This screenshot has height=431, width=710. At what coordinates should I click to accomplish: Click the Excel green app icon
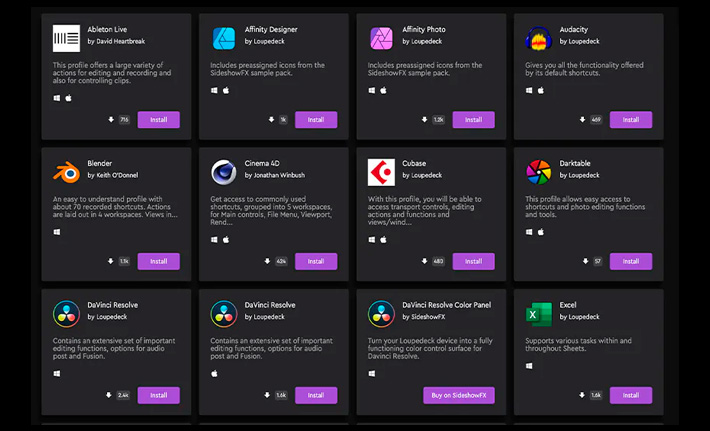(538, 314)
